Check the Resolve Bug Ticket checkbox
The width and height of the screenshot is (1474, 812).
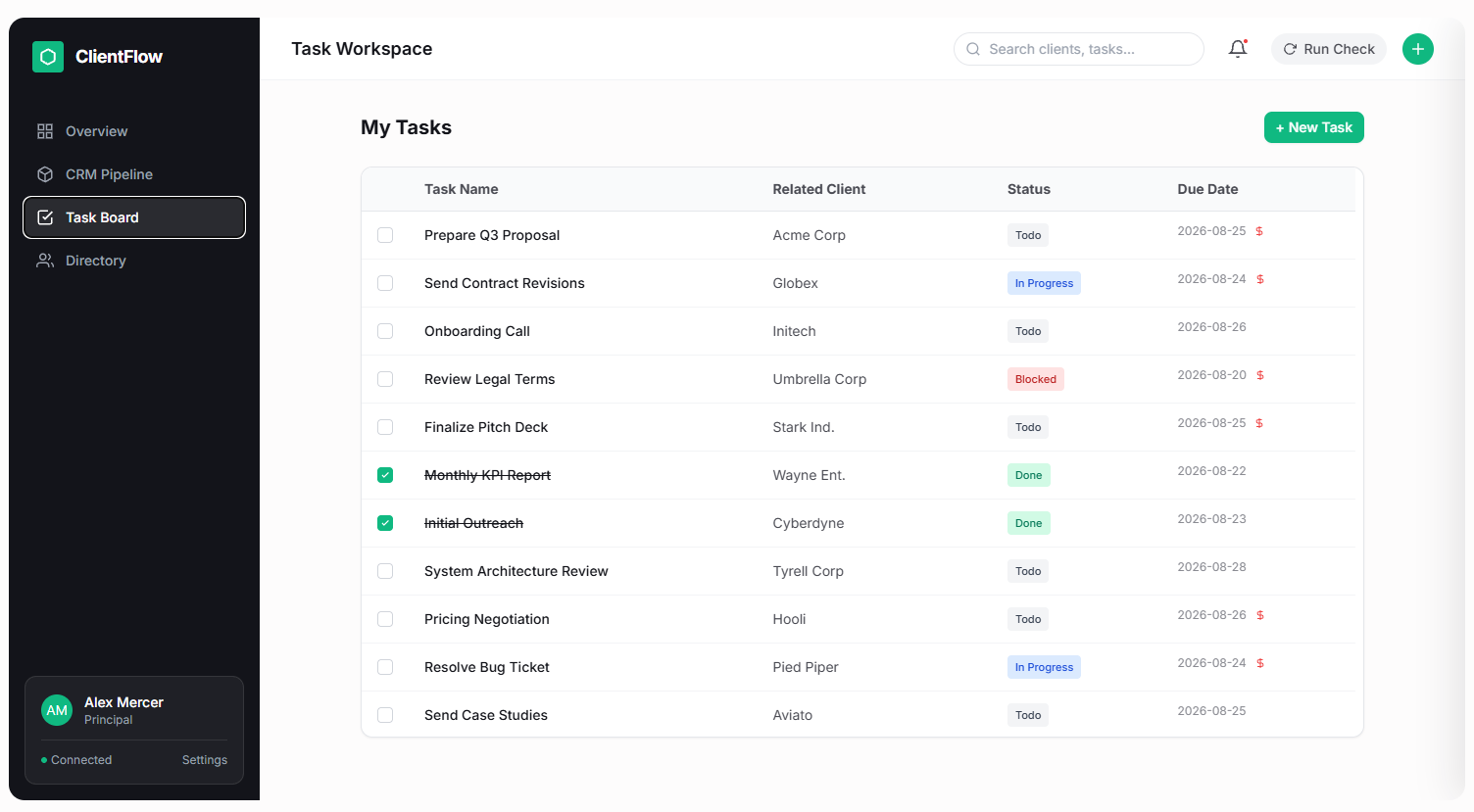tap(385, 667)
